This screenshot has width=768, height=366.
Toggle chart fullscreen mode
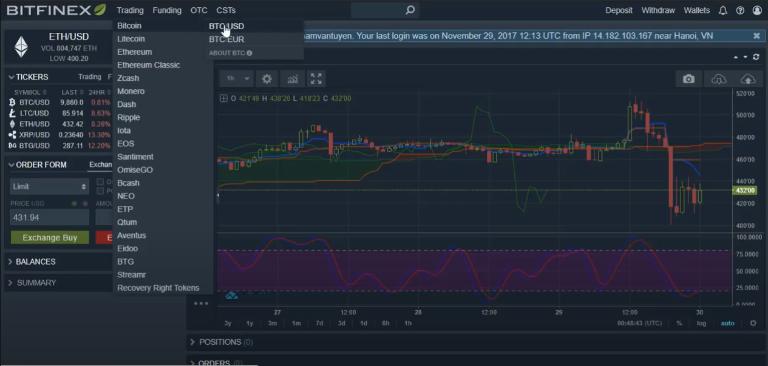point(316,78)
